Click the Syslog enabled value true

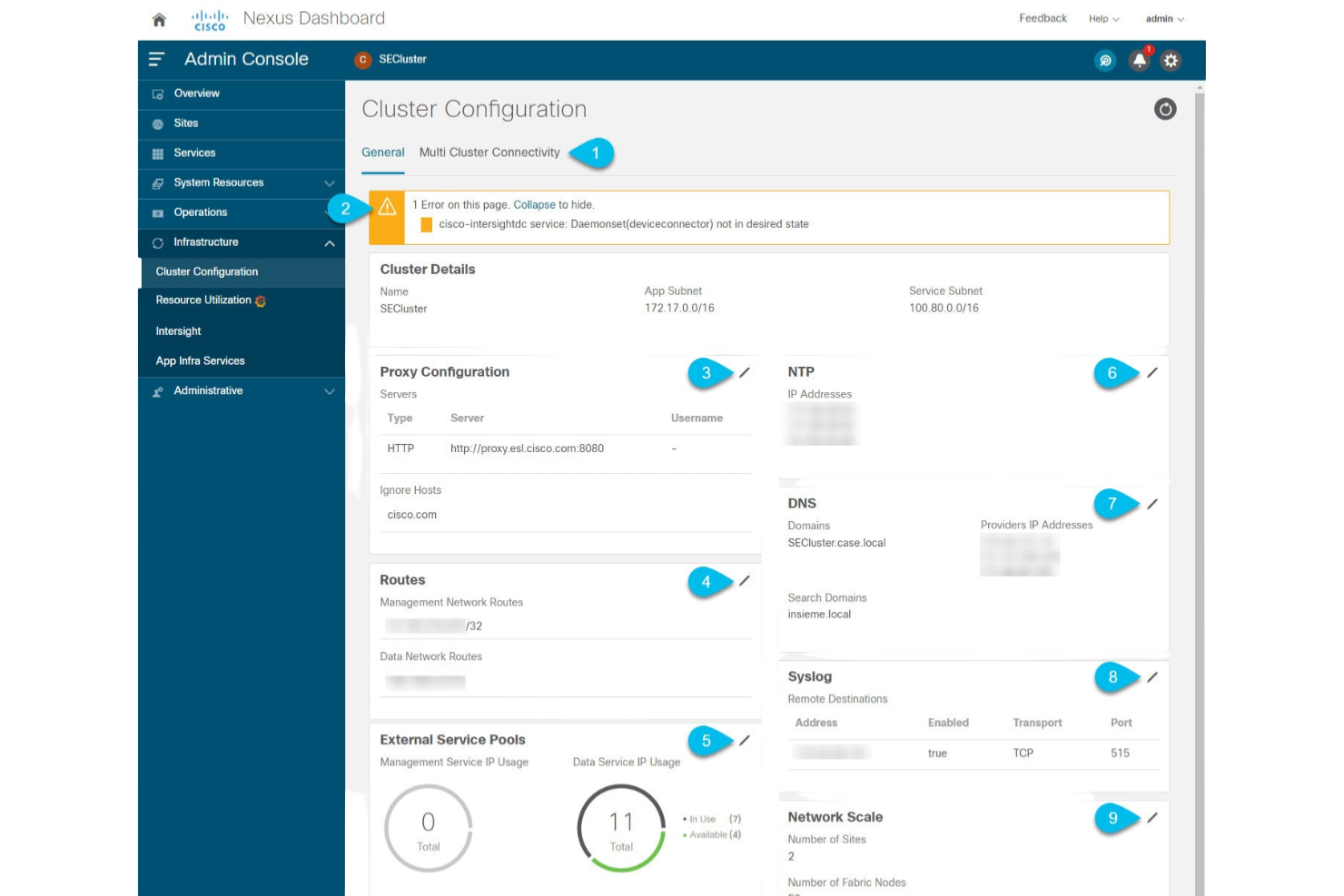937,753
